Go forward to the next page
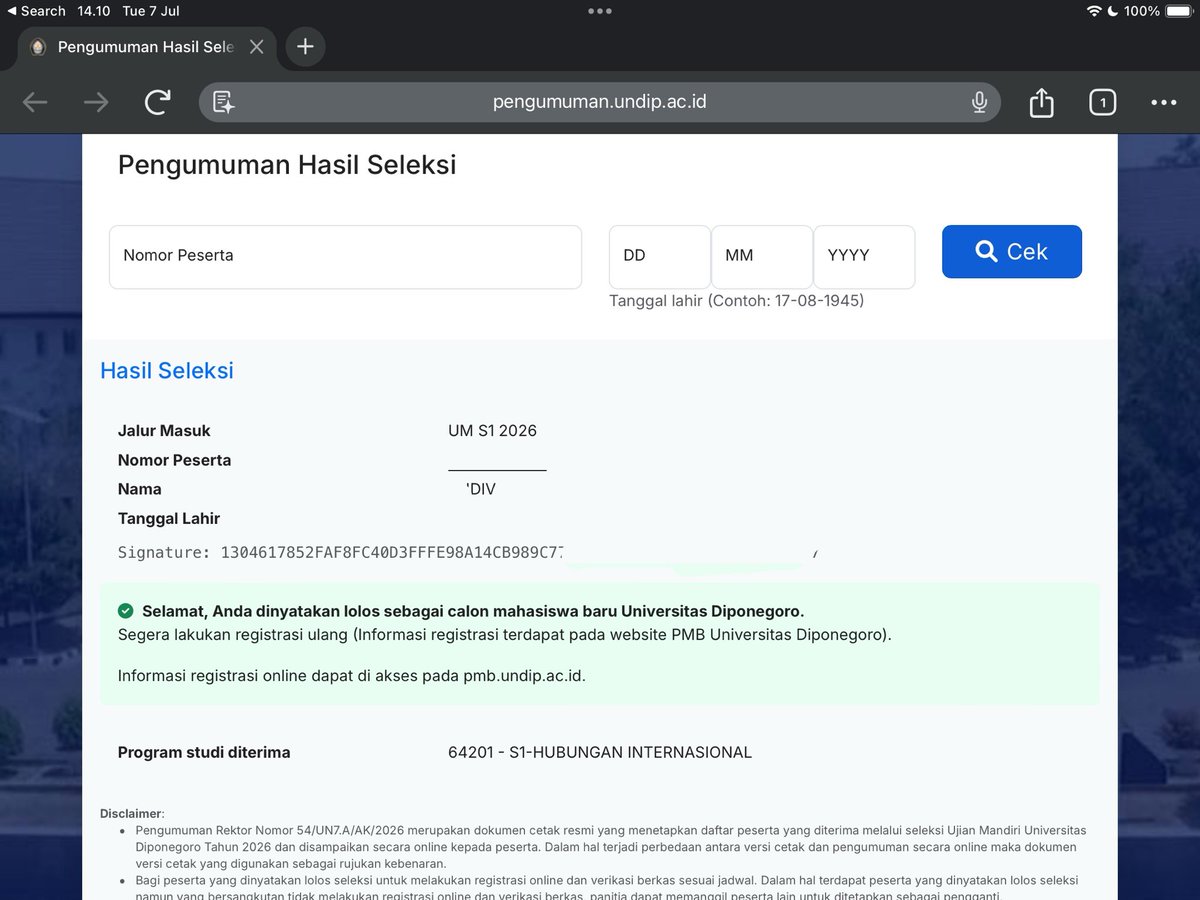The height and width of the screenshot is (900, 1200). [96, 102]
